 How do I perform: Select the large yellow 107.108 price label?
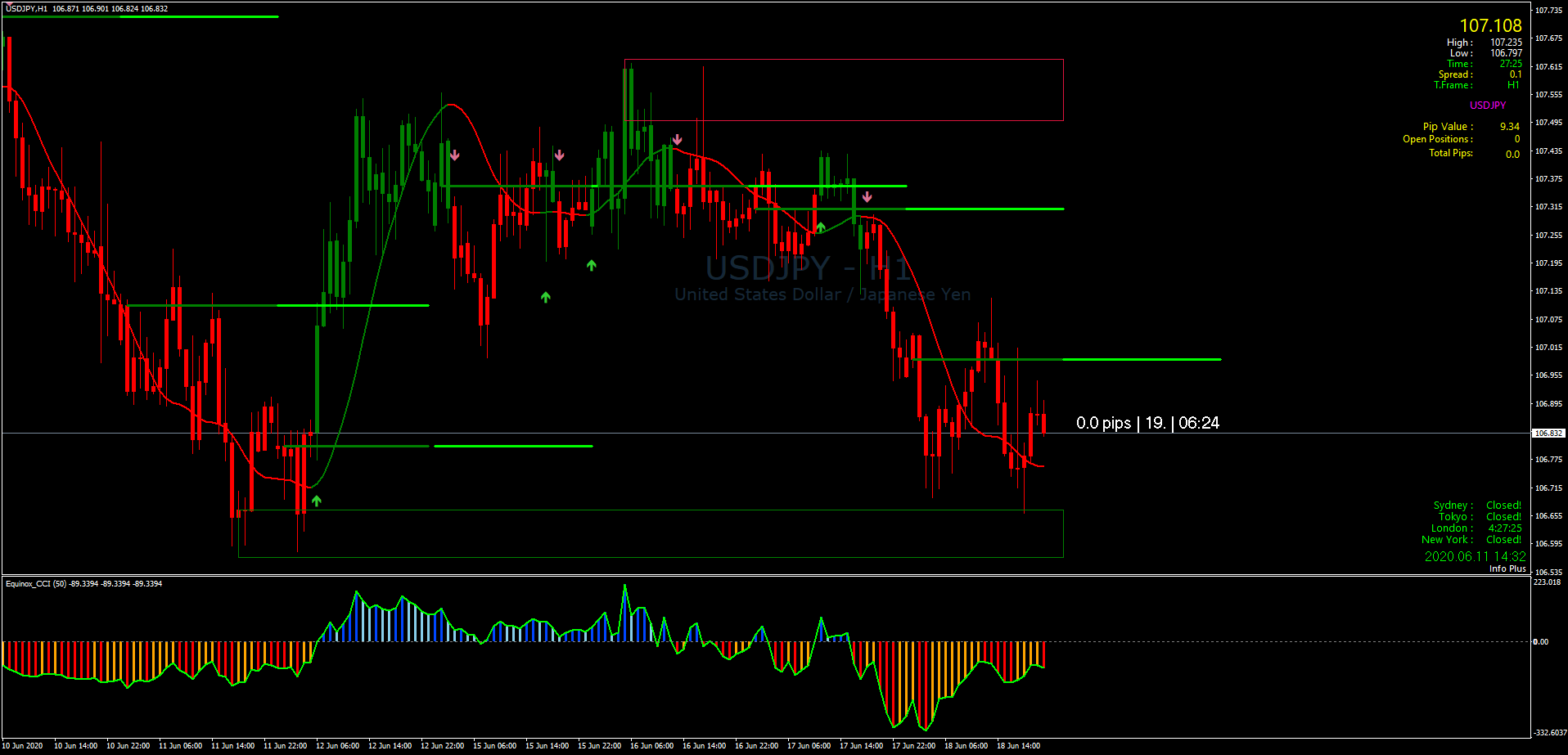[x=1490, y=26]
